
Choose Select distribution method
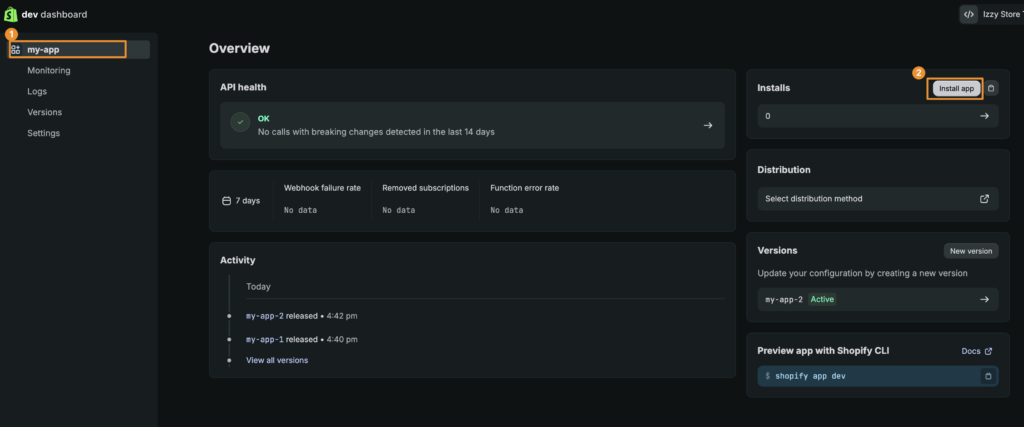[878, 198]
